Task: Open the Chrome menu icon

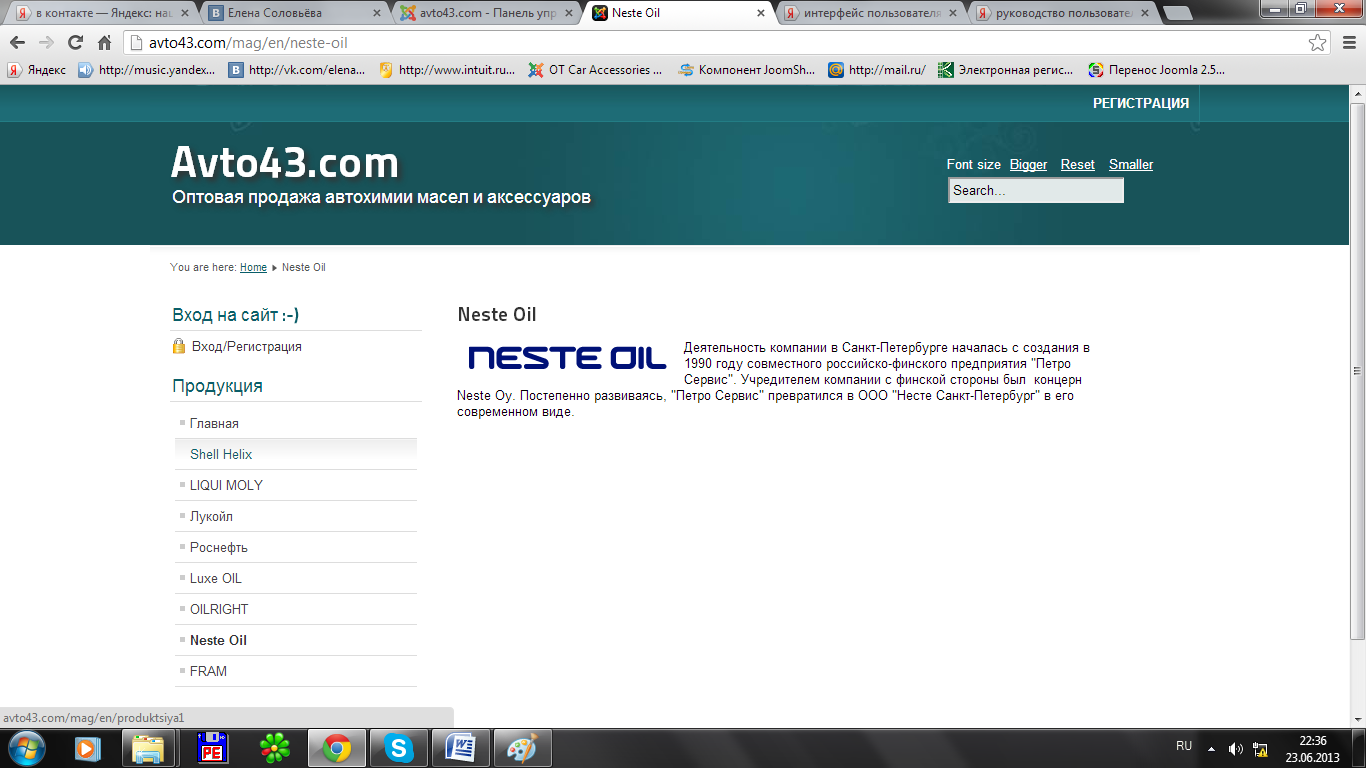Action: [x=1348, y=43]
